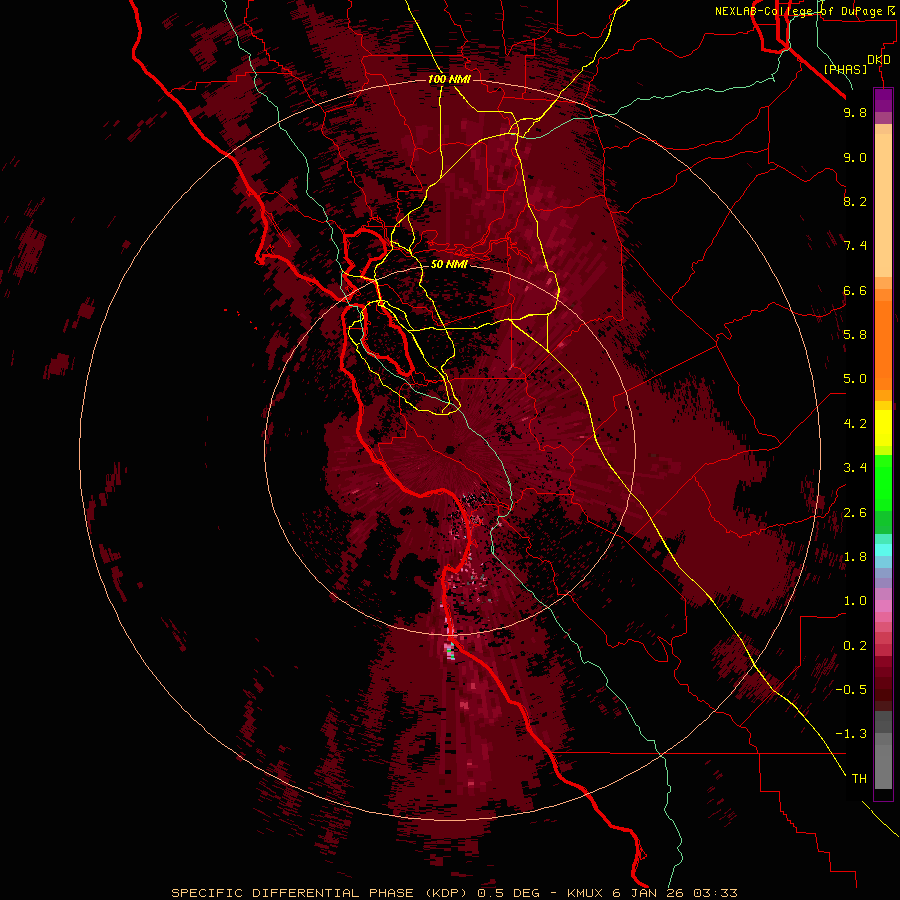This screenshot has width=900, height=900.
Task: Click the -0.5 value on the color scale
Action: pos(851,690)
